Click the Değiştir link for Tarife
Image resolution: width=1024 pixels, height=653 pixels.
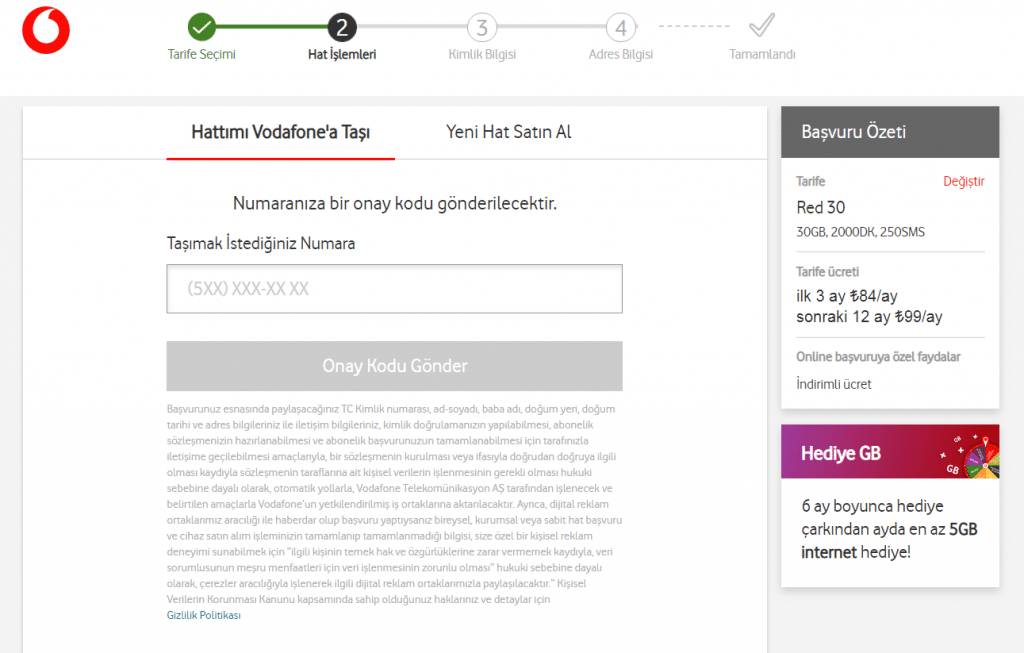pos(963,182)
